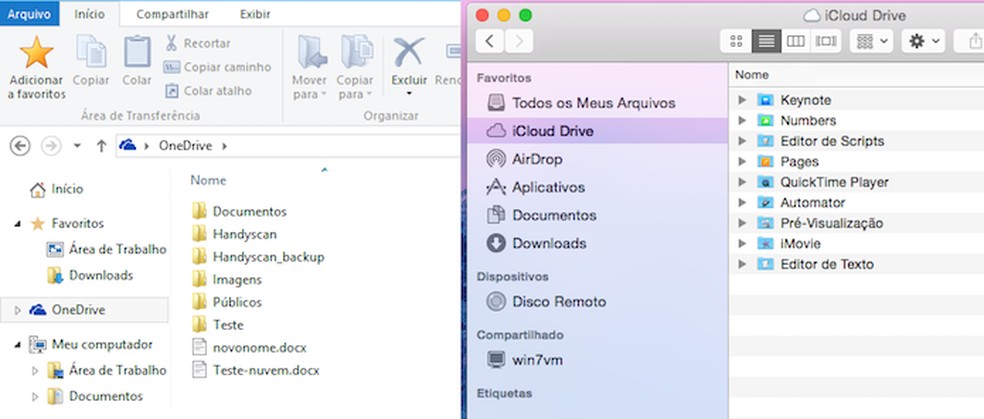Expand the OneDrive tree node
The image size is (984, 419).
click(x=17, y=310)
